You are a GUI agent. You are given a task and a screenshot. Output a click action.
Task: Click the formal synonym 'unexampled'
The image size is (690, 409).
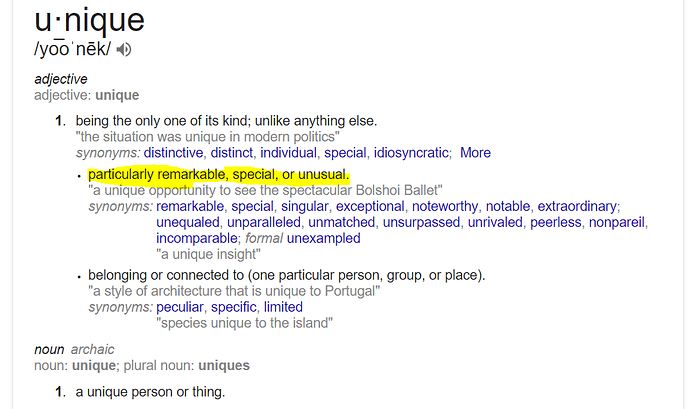pyautogui.click(x=323, y=238)
